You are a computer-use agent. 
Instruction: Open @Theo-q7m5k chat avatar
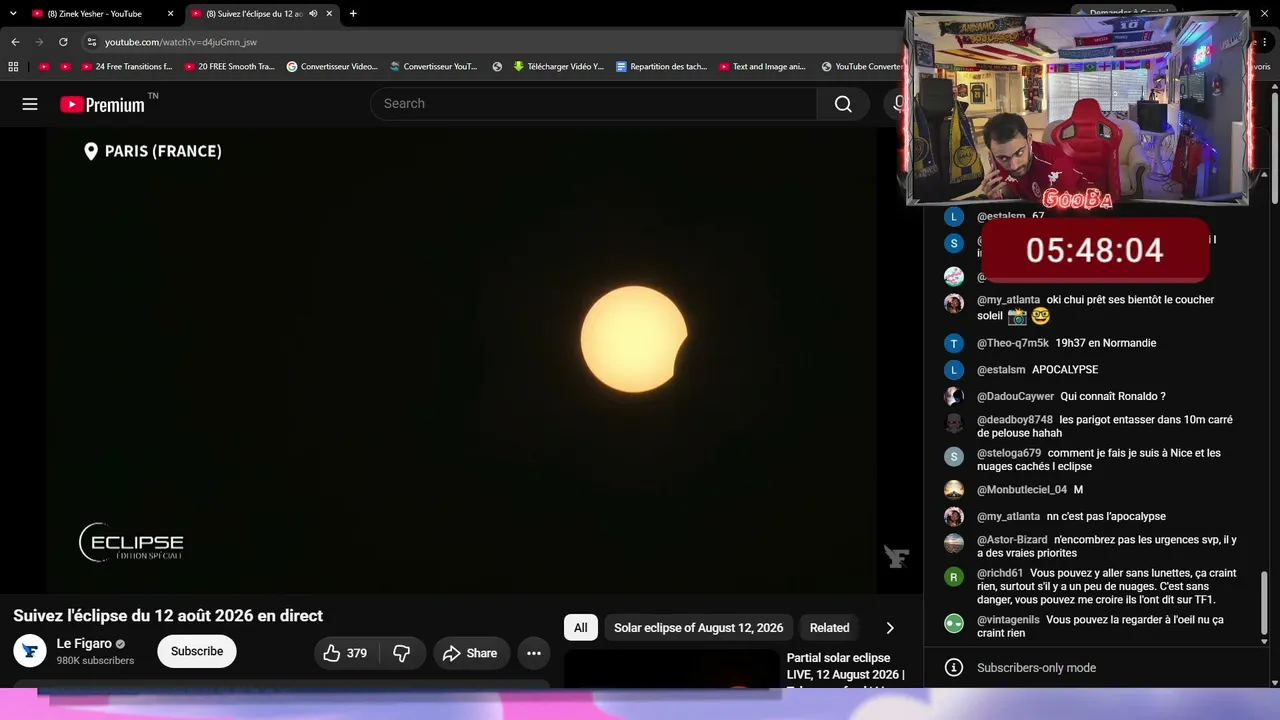tap(954, 343)
